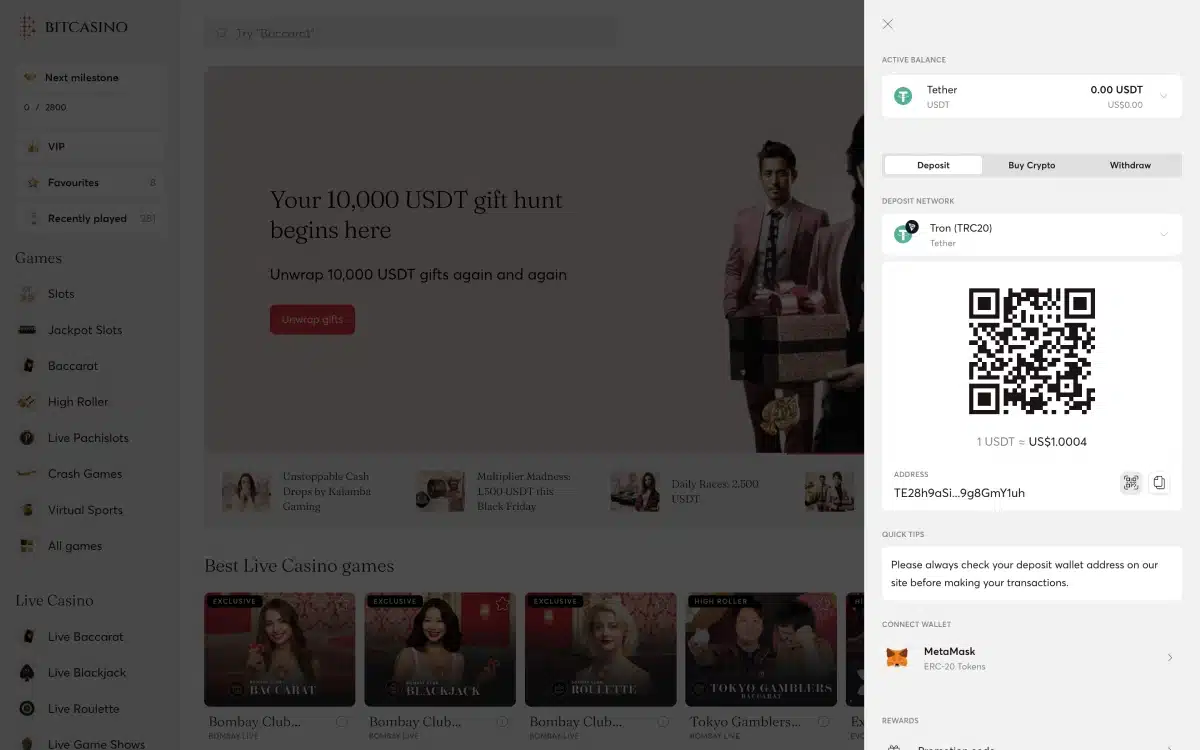Click the All games icon
Viewport: 1200px width, 750px height.
pos(28,546)
